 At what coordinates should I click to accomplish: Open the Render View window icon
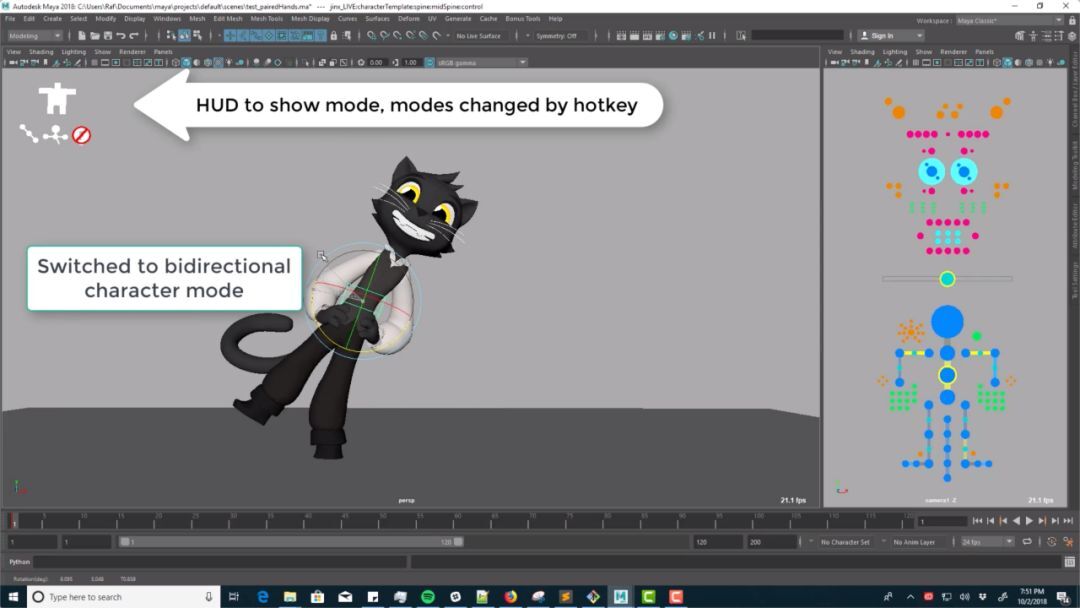pos(621,35)
